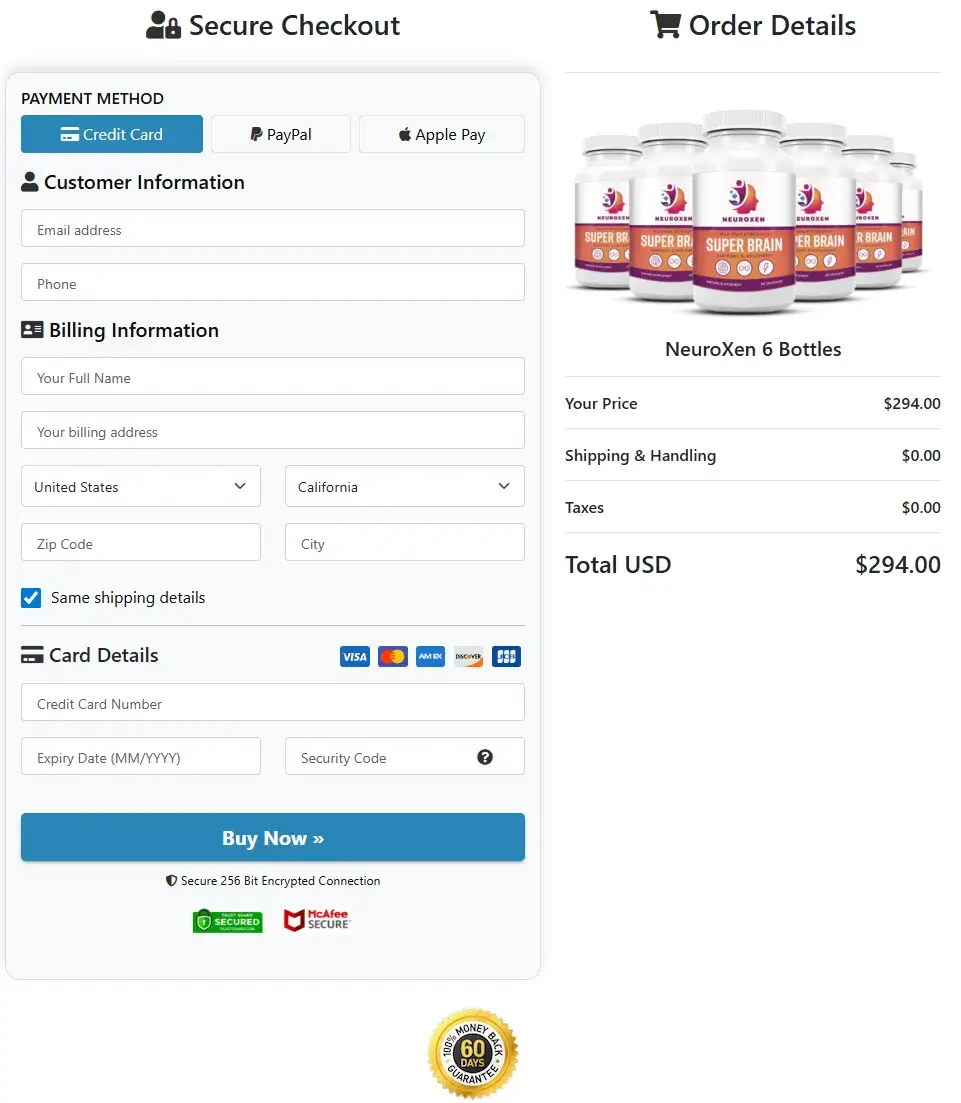Click the Credit Card Number field
The height and width of the screenshot is (1103, 961).
click(272, 703)
